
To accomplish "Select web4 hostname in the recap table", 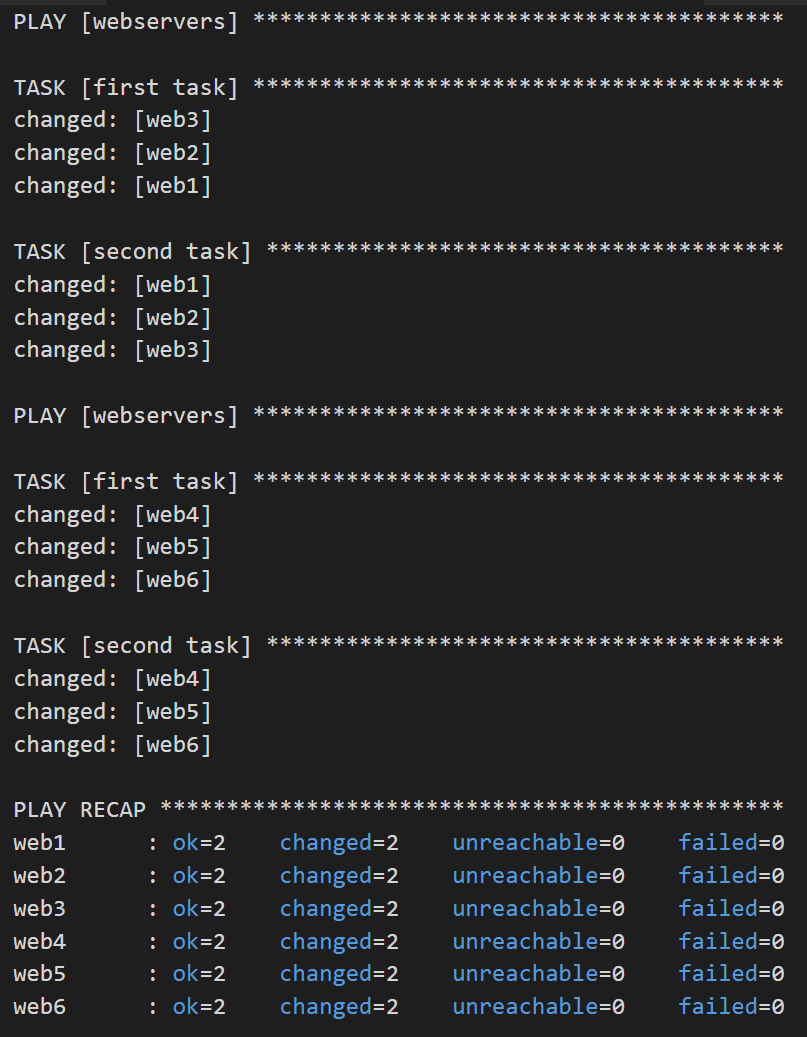I will 40,942.
